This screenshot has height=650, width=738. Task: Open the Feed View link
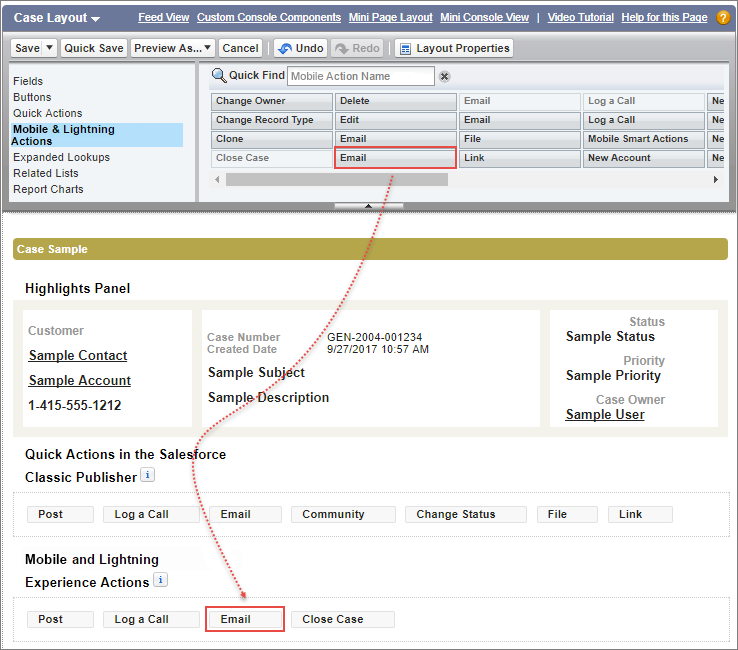163,17
